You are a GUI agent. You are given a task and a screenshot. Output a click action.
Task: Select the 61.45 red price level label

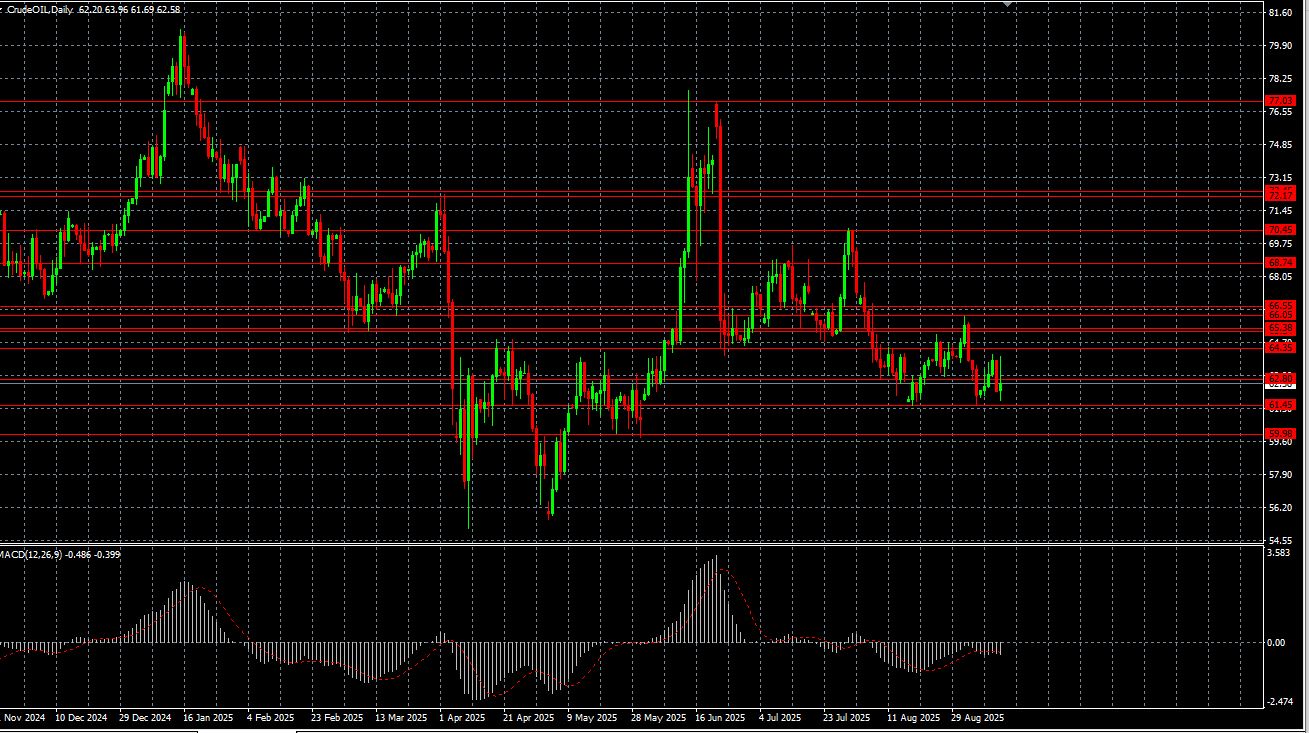(1281, 405)
